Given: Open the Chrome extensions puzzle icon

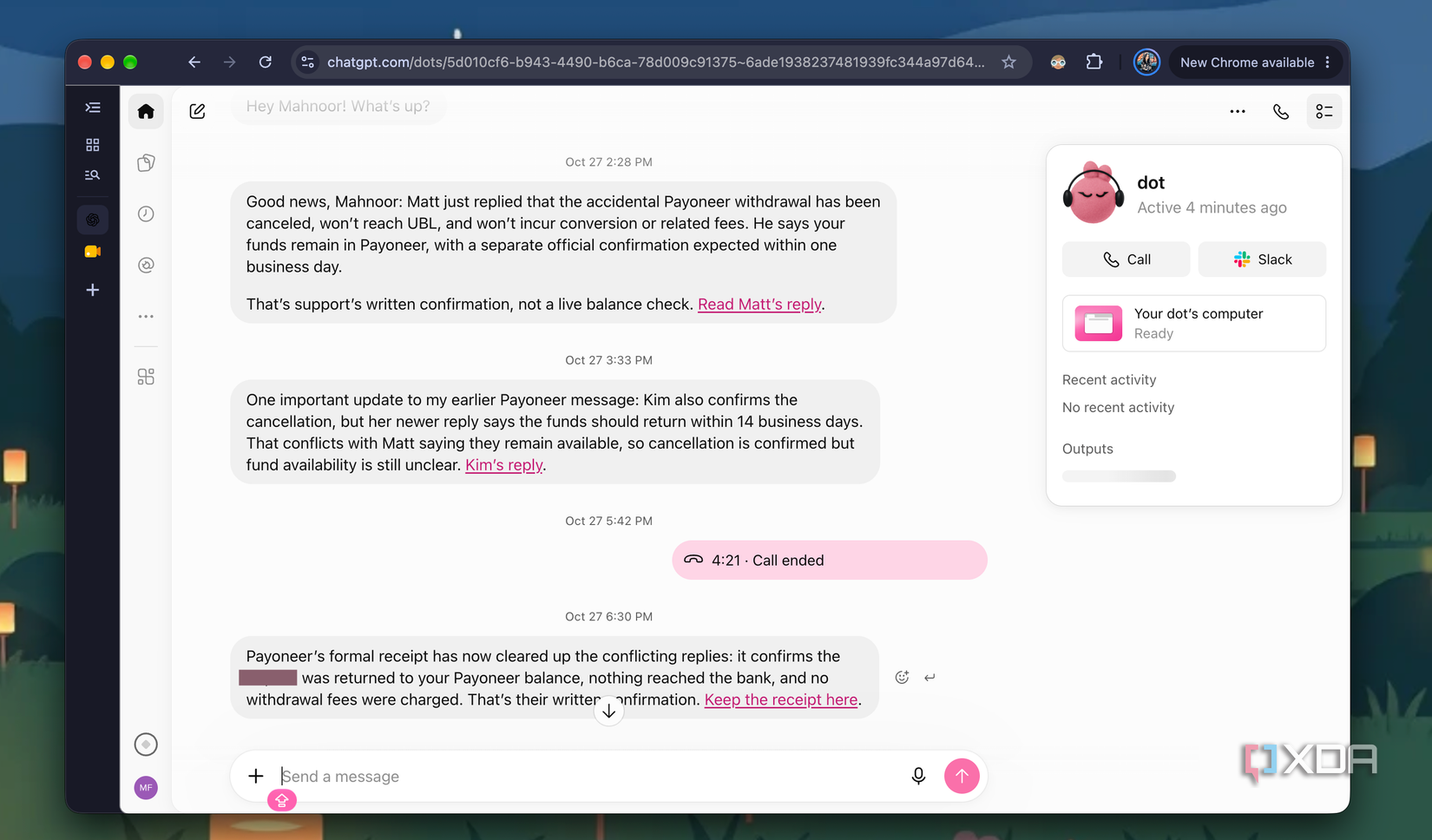Looking at the screenshot, I should point(1094,62).
